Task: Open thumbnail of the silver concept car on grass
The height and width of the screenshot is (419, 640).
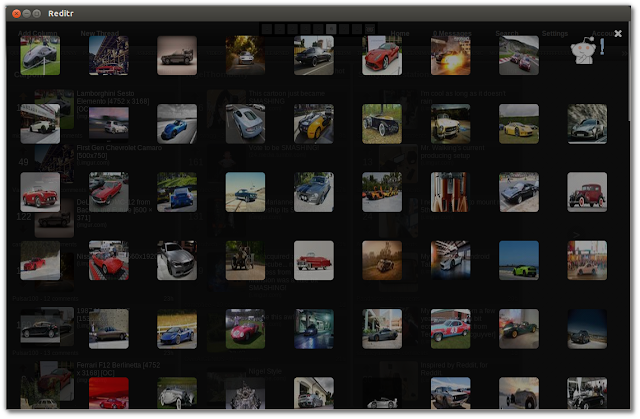Action: (x=40, y=55)
